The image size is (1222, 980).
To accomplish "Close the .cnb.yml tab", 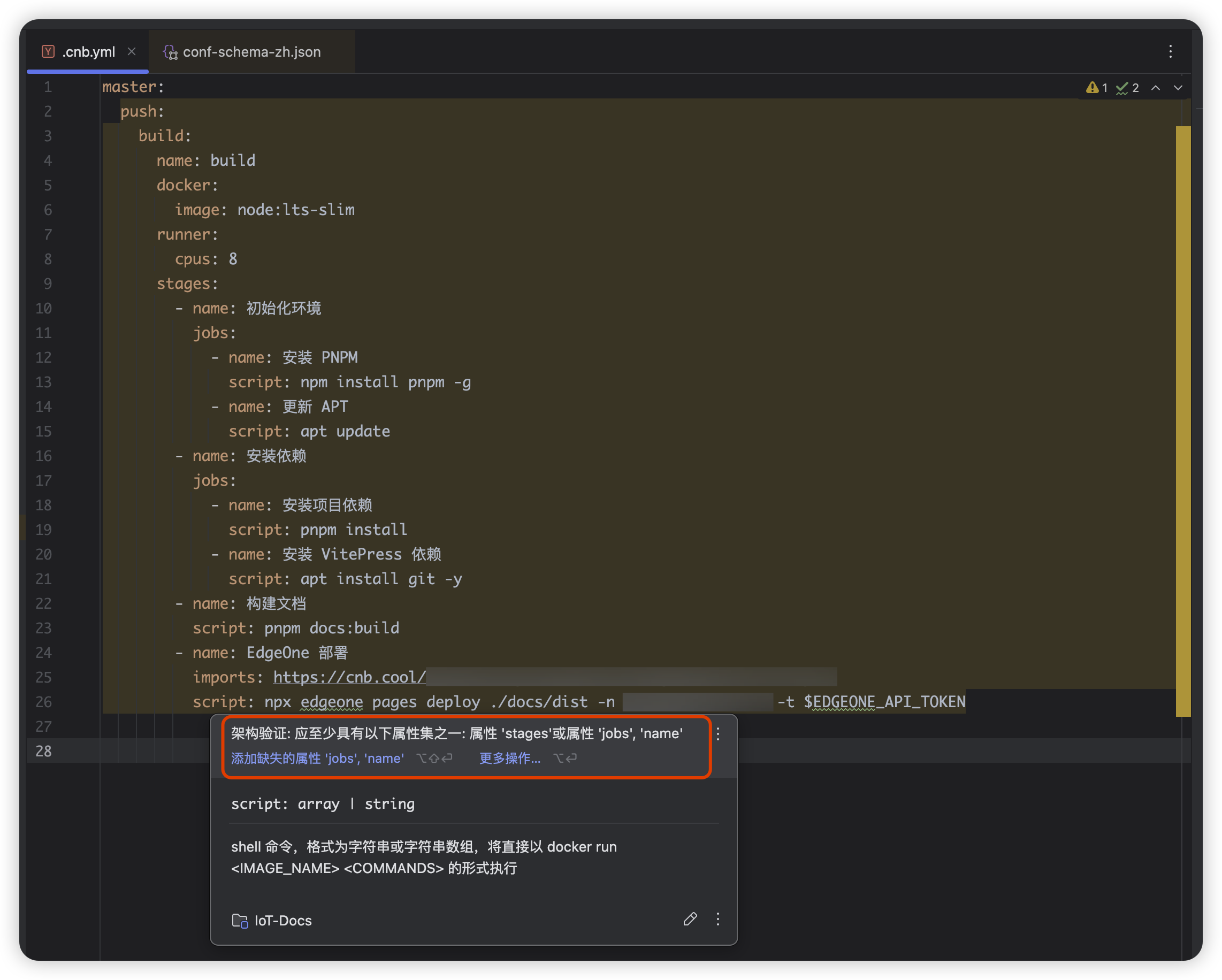I will [x=132, y=51].
